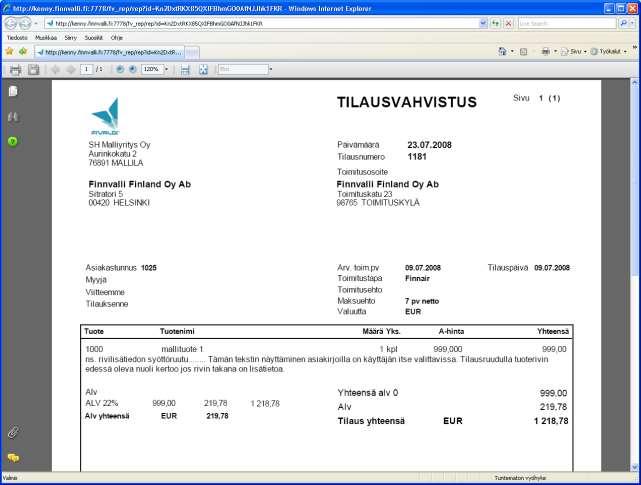
Task: Open the zoom percentage dropdown arrow
Action: pyautogui.click(x=166, y=70)
